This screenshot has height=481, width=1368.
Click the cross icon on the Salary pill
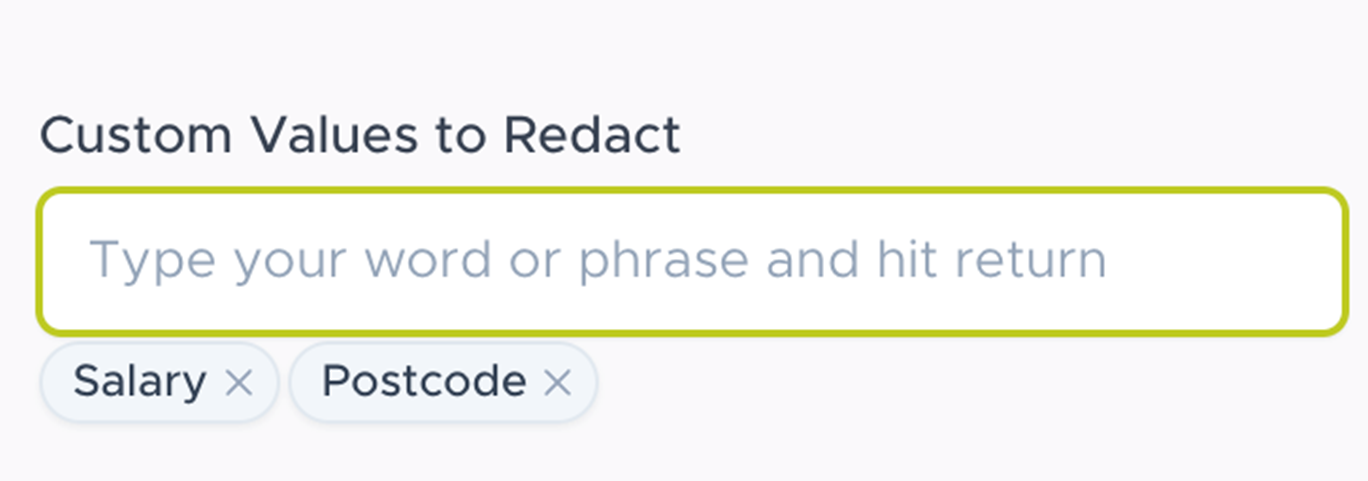click(x=238, y=382)
